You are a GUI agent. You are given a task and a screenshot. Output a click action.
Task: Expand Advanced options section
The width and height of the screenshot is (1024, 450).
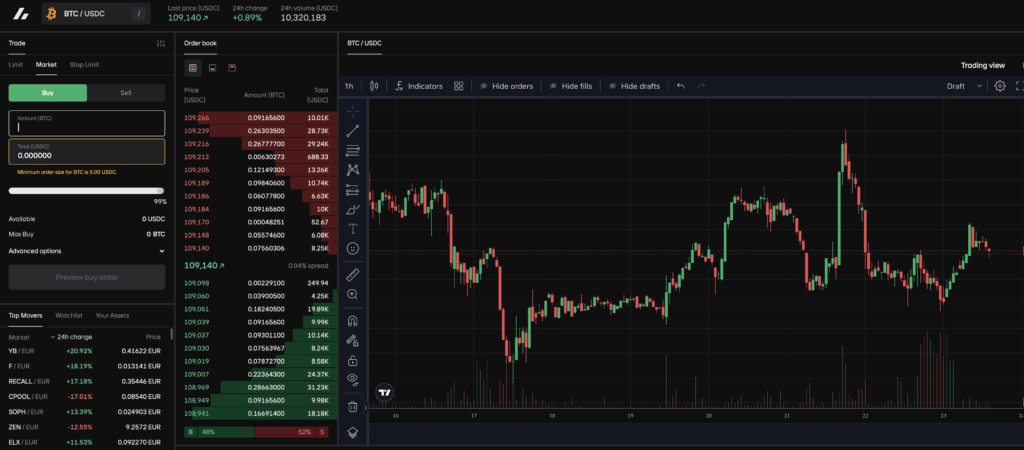click(x=86, y=251)
